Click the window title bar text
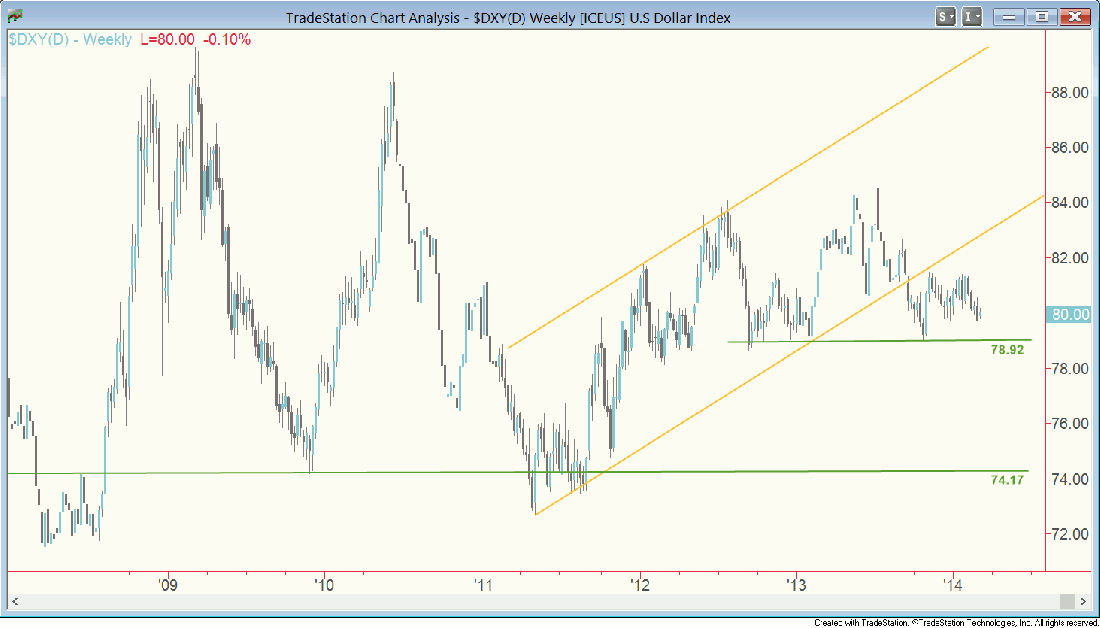Image resolution: width=1100 pixels, height=628 pixels. (508, 17)
